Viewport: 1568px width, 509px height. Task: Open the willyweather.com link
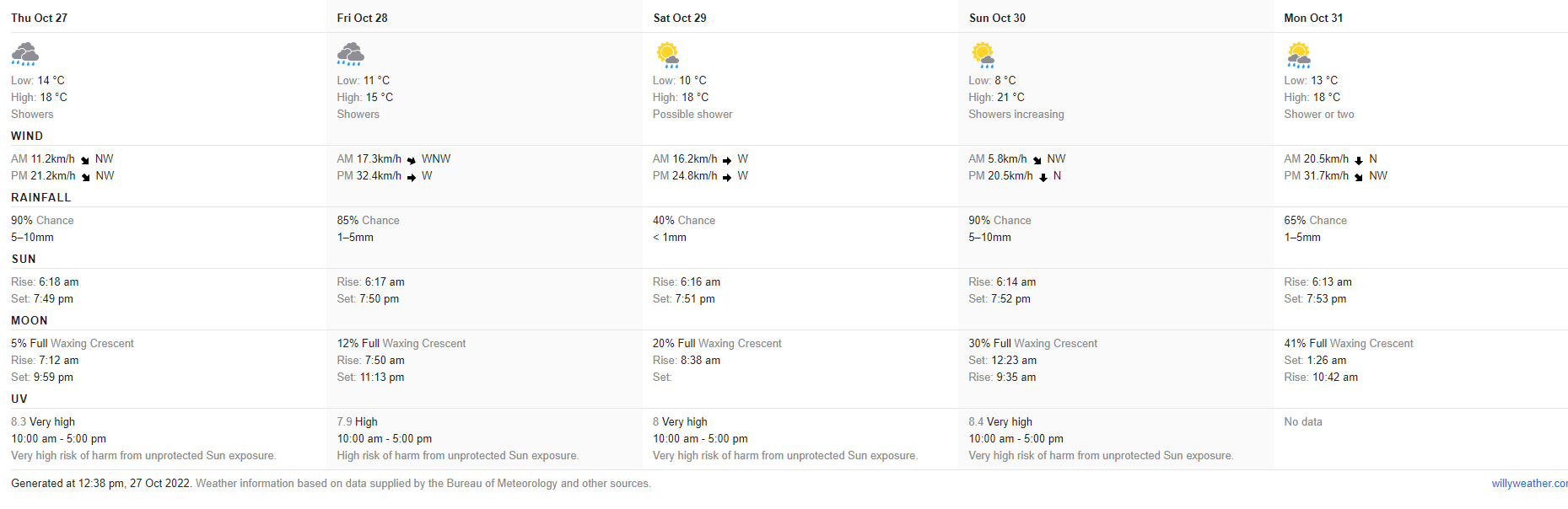click(1529, 484)
